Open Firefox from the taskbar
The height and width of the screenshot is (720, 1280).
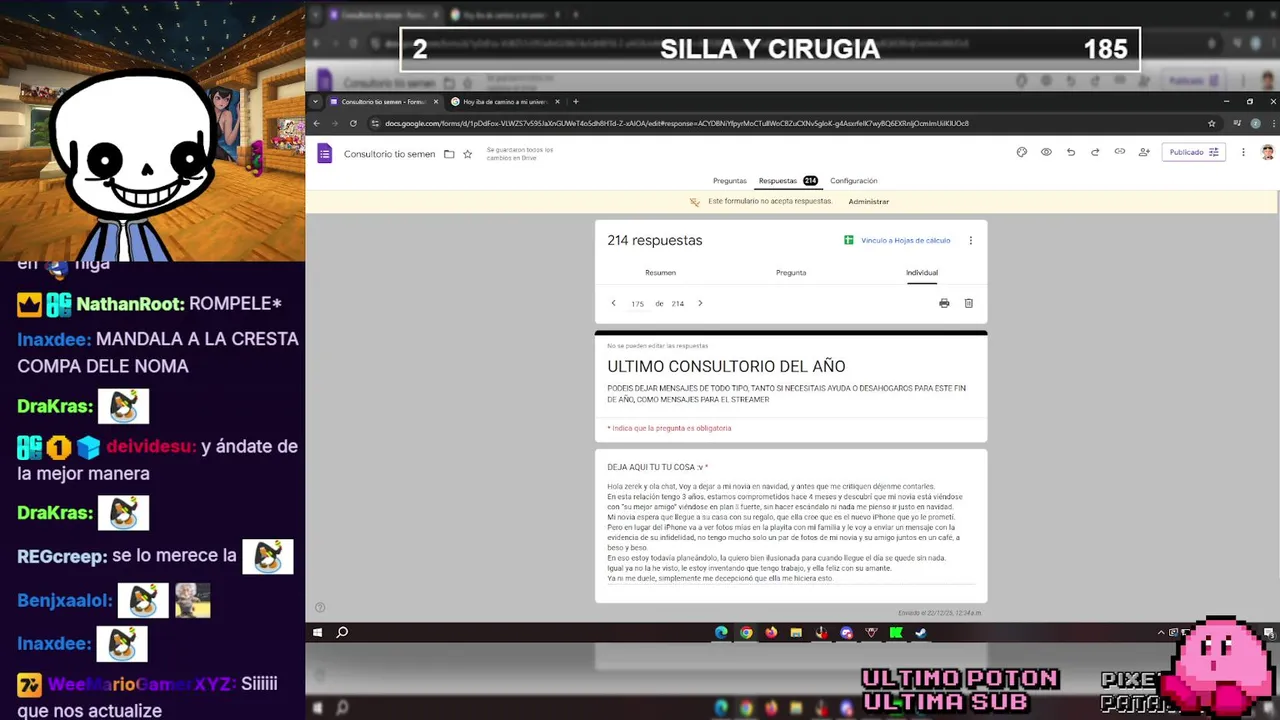coord(771,632)
